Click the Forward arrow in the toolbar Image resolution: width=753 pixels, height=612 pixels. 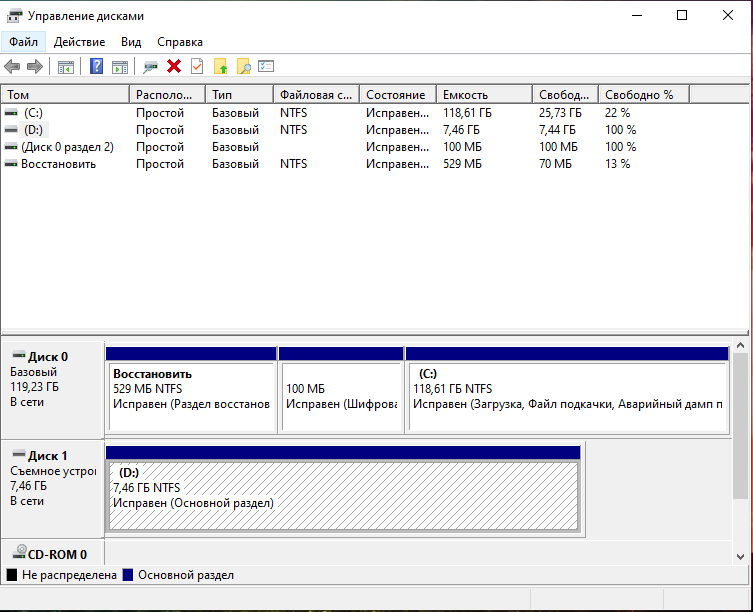pos(35,66)
